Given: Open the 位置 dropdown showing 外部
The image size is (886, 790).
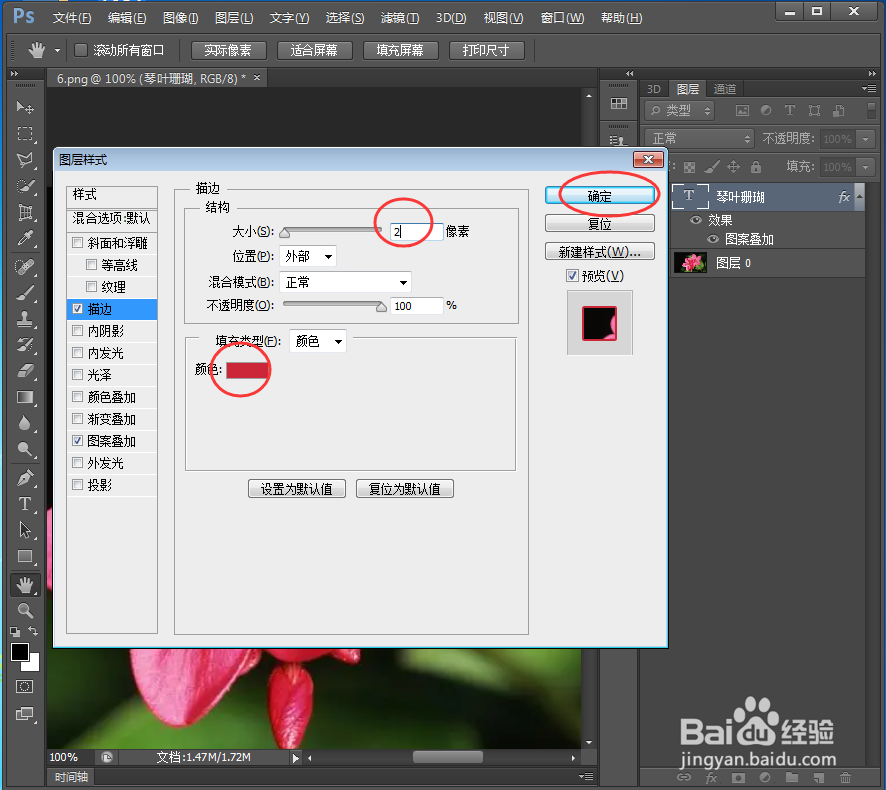Looking at the screenshot, I should 308,257.
